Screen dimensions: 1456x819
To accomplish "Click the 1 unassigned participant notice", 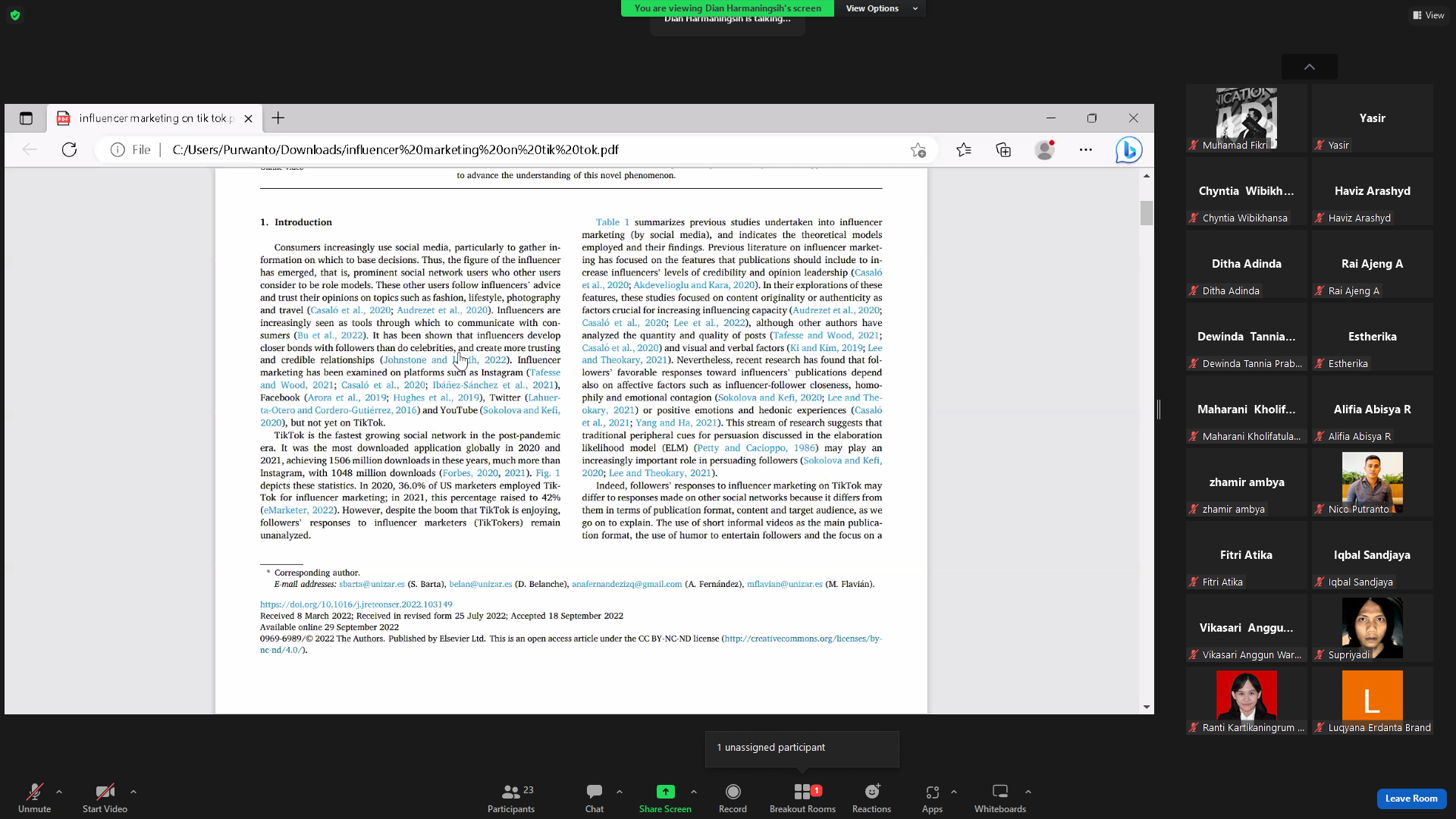I will [x=802, y=748].
